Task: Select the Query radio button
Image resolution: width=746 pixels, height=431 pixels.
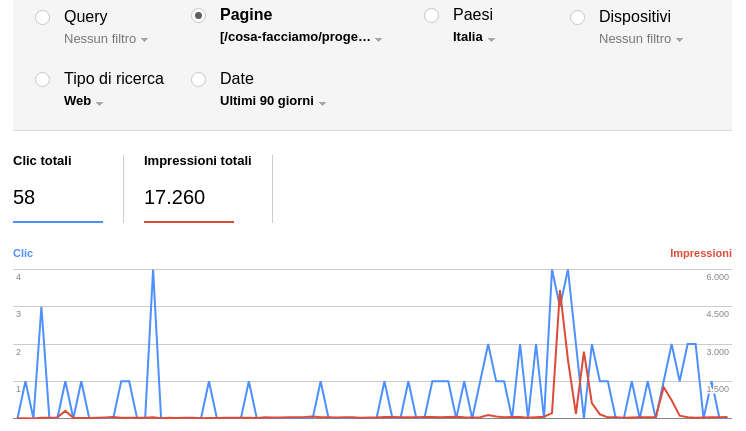Action: pyautogui.click(x=42, y=17)
